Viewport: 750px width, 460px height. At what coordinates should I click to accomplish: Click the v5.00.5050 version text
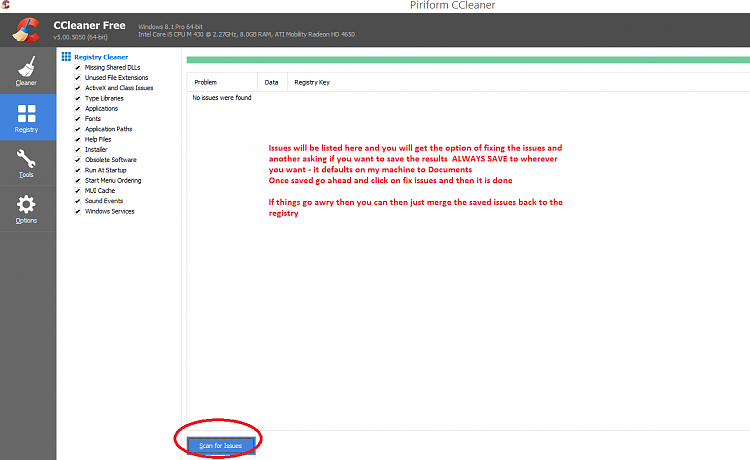tap(80, 37)
